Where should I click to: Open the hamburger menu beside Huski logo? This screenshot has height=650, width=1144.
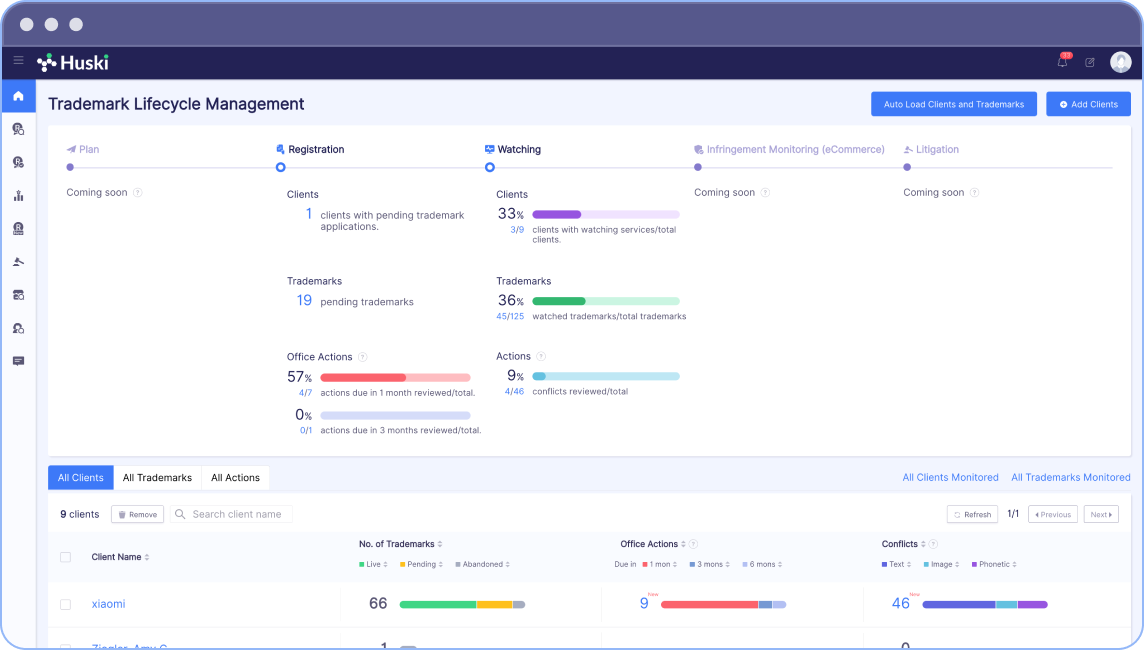18,61
